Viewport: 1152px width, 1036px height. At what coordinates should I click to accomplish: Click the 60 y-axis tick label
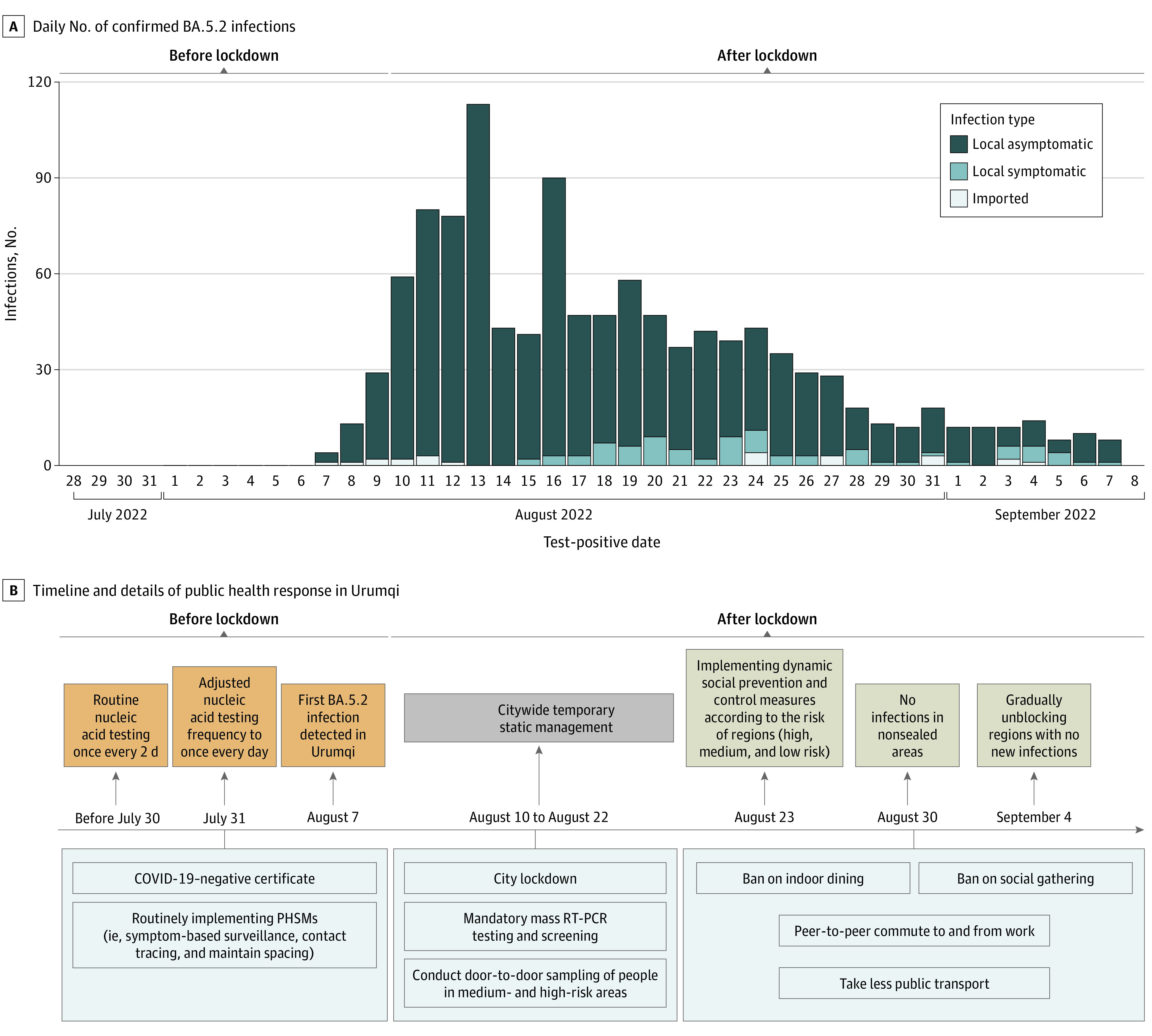pyautogui.click(x=43, y=274)
